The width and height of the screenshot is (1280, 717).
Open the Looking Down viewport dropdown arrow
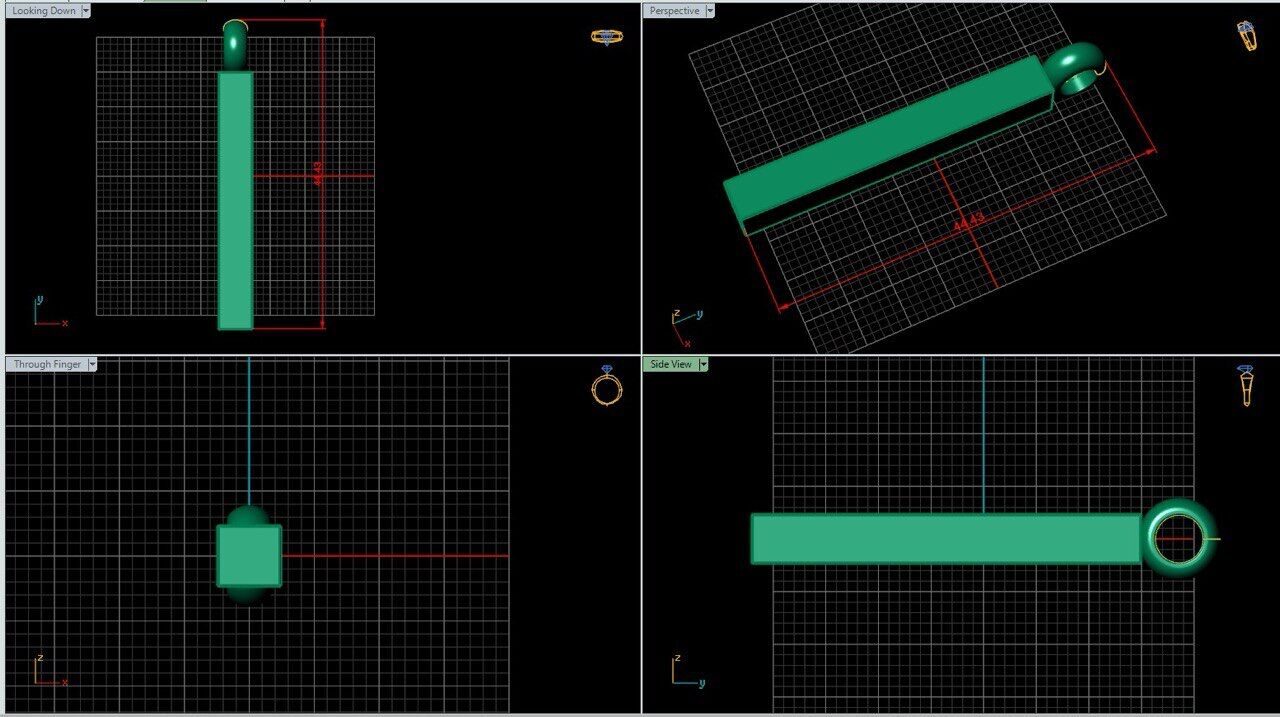(x=85, y=11)
